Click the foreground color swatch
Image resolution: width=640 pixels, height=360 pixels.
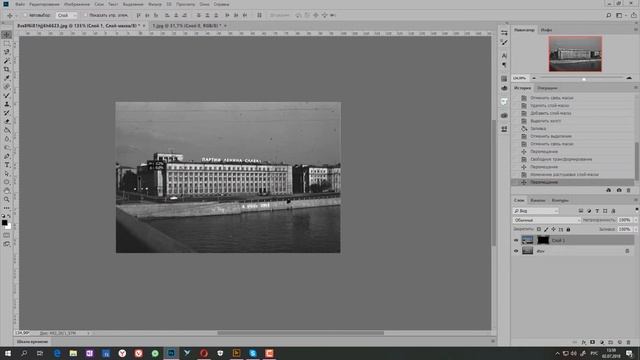4,222
